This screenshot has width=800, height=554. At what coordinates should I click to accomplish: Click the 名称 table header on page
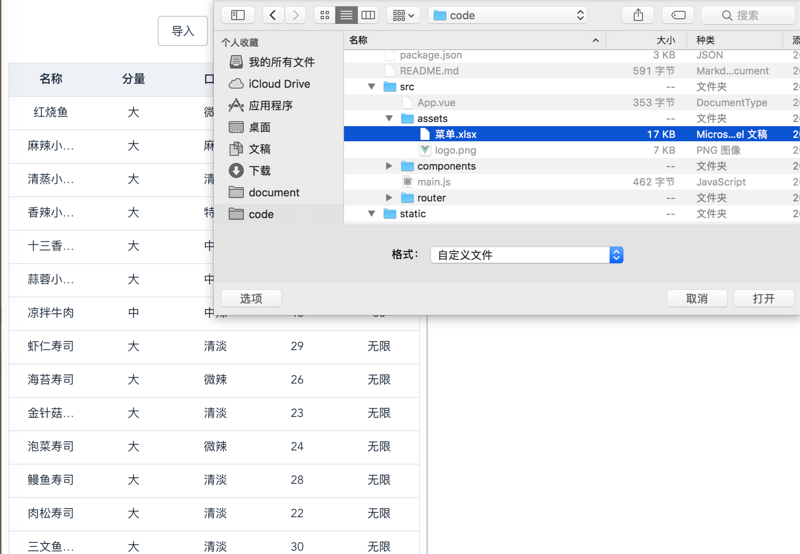pos(51,79)
